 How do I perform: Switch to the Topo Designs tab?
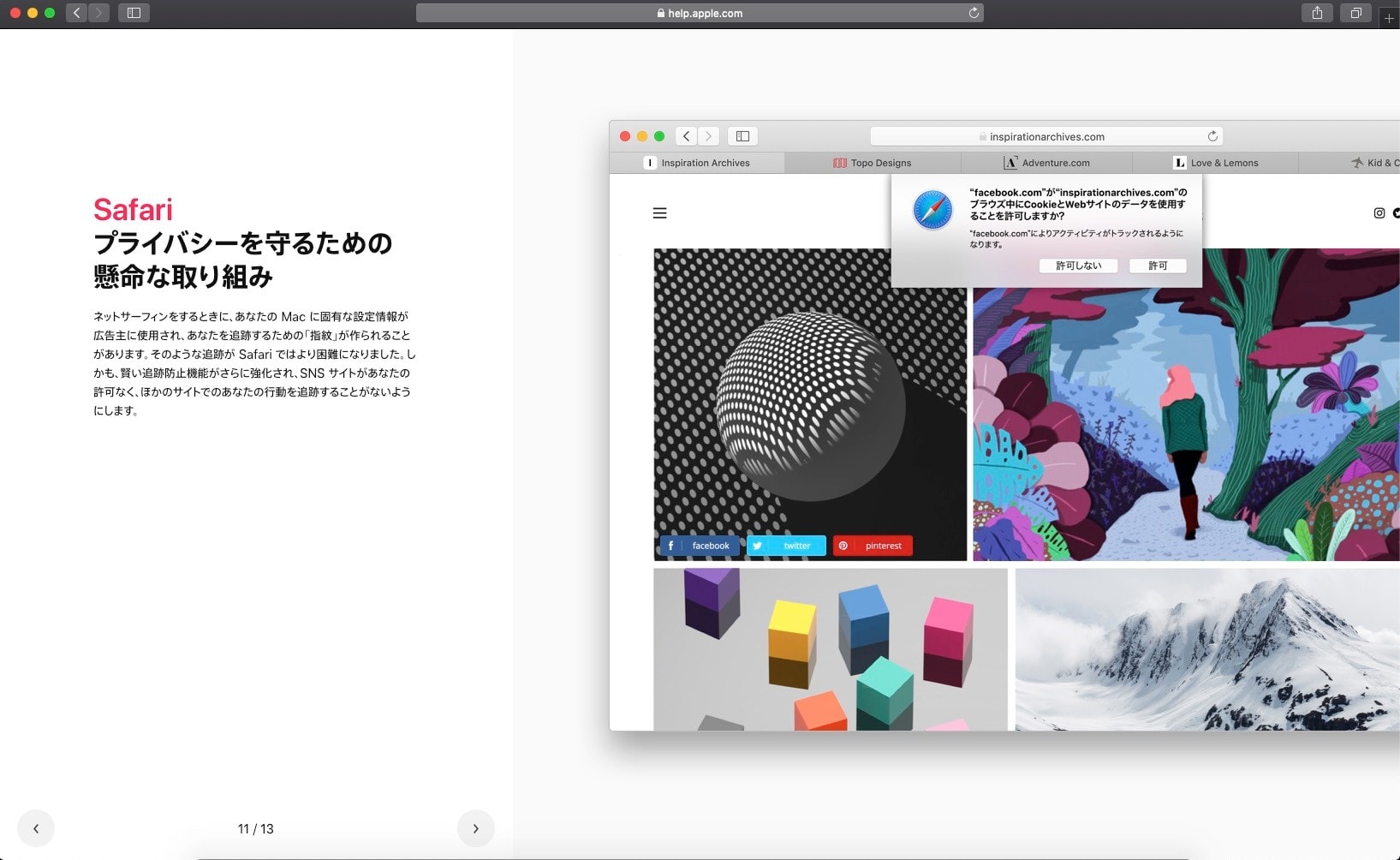pyautogui.click(x=872, y=163)
